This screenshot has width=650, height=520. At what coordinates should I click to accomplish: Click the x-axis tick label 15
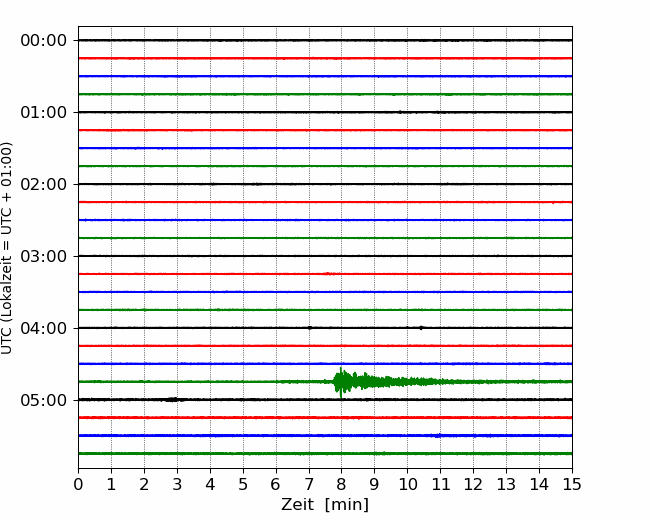point(572,484)
